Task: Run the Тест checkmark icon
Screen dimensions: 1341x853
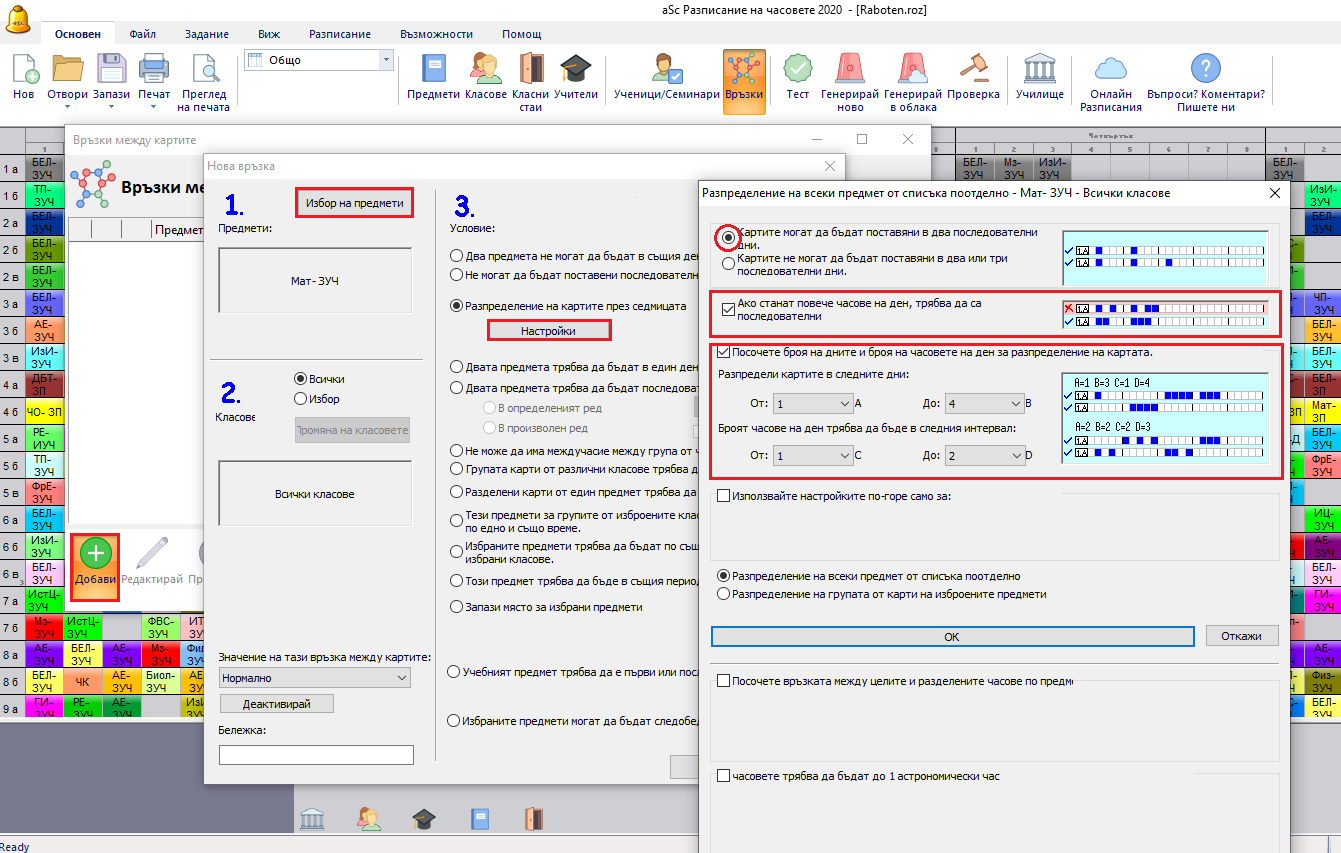Action: [x=797, y=70]
